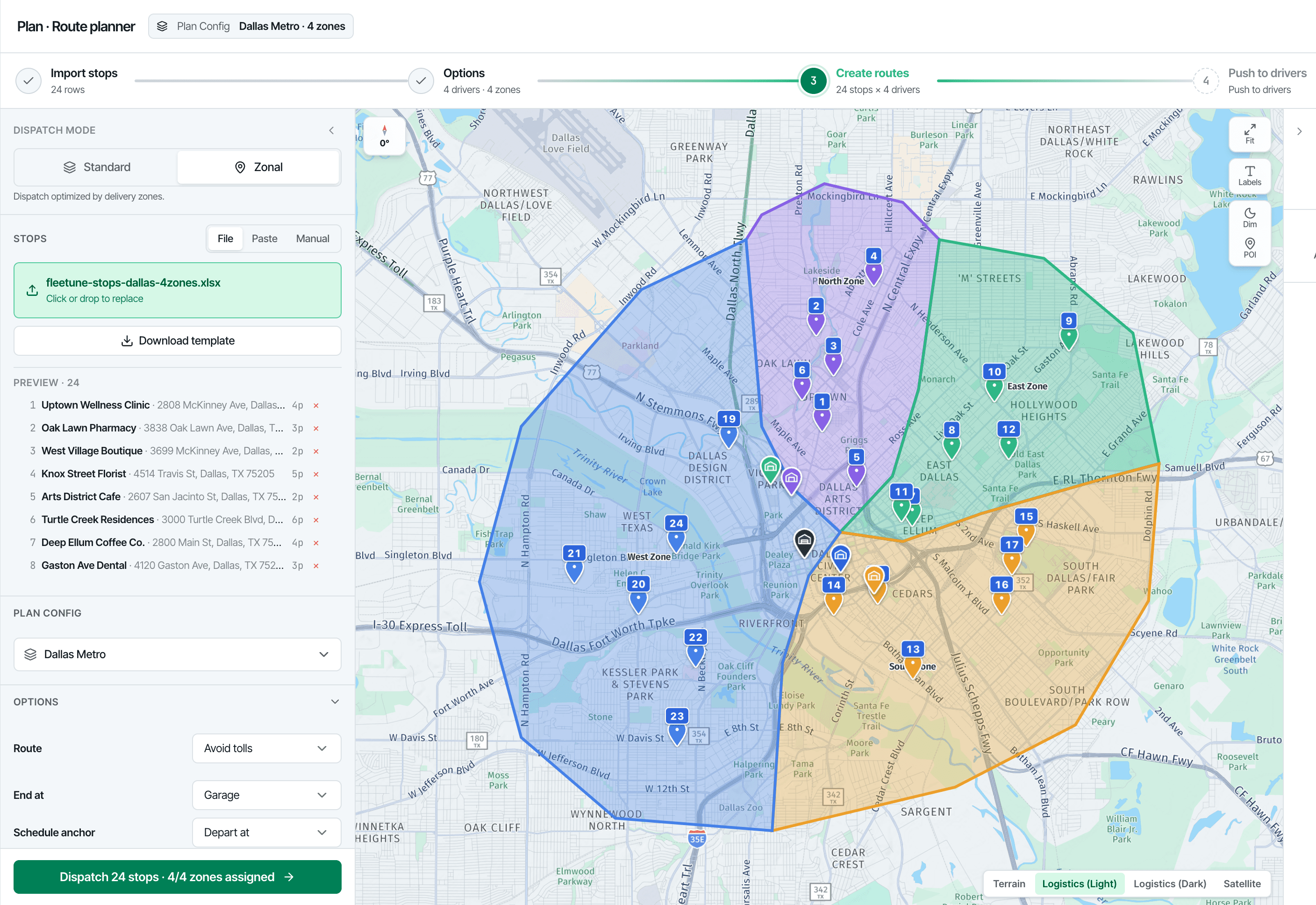The image size is (1316, 905).
Task: Go to Push to drivers step
Action: pyautogui.click(x=1250, y=80)
